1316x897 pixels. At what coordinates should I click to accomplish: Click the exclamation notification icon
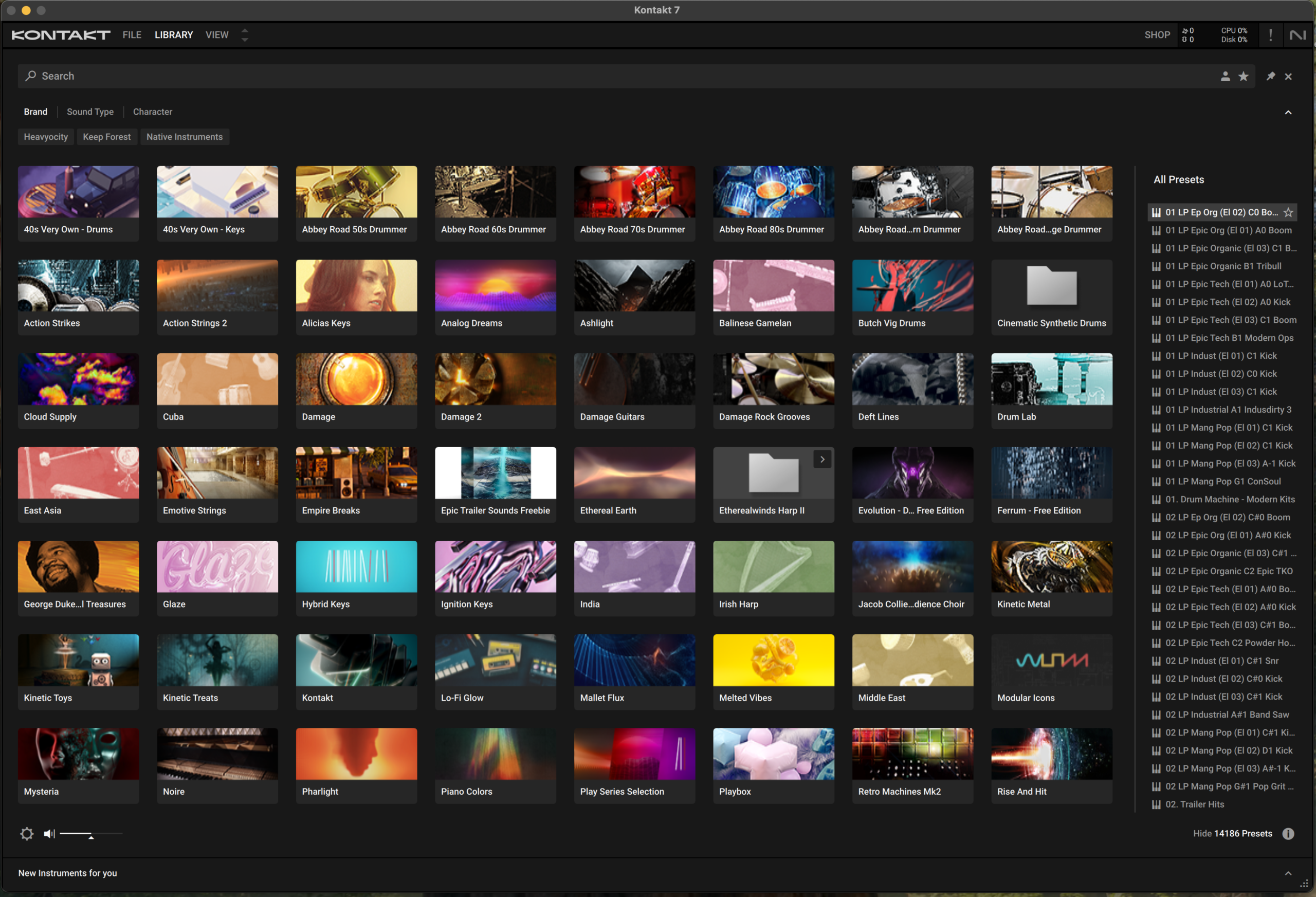pyautogui.click(x=1271, y=35)
